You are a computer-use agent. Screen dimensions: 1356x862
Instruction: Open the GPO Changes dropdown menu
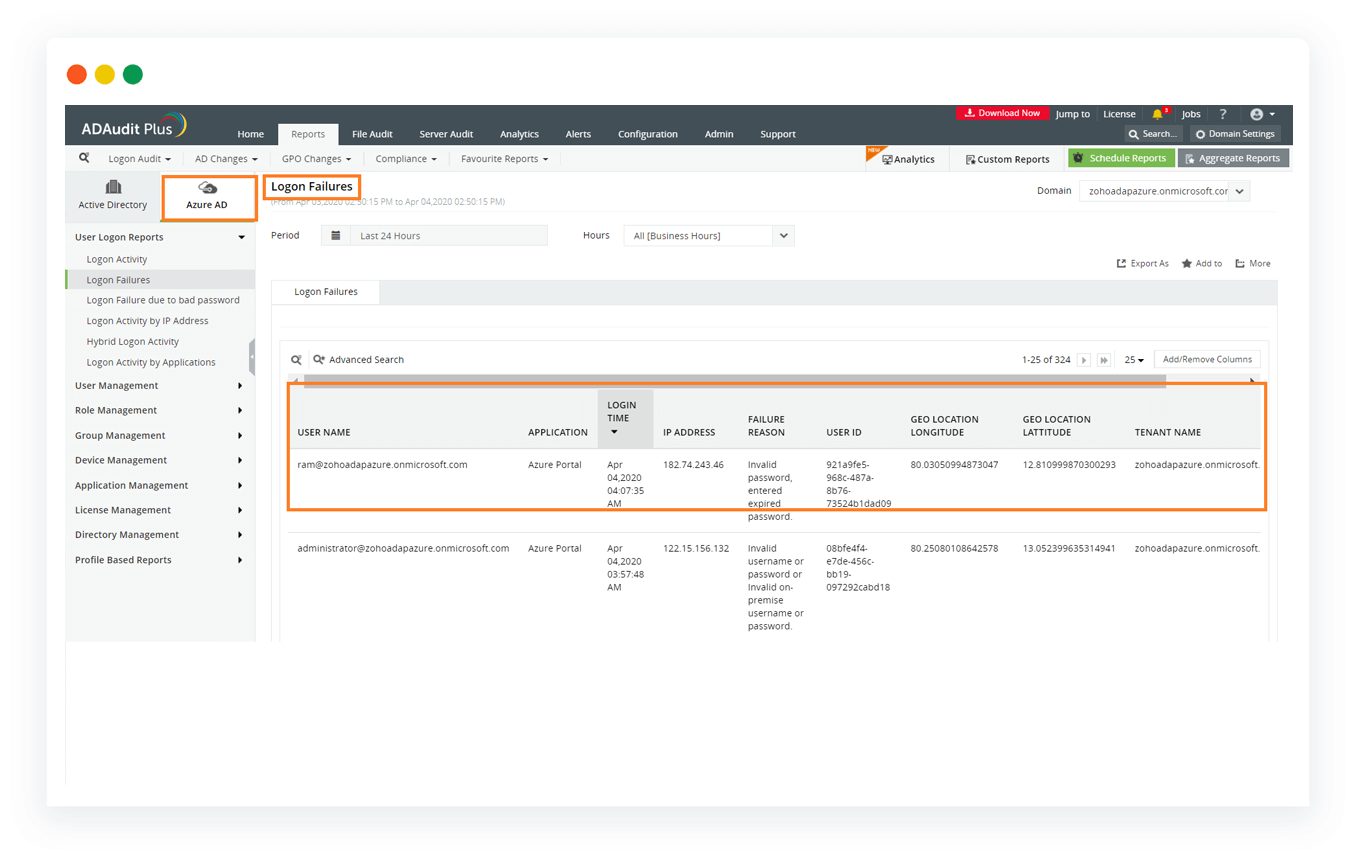[x=316, y=159]
